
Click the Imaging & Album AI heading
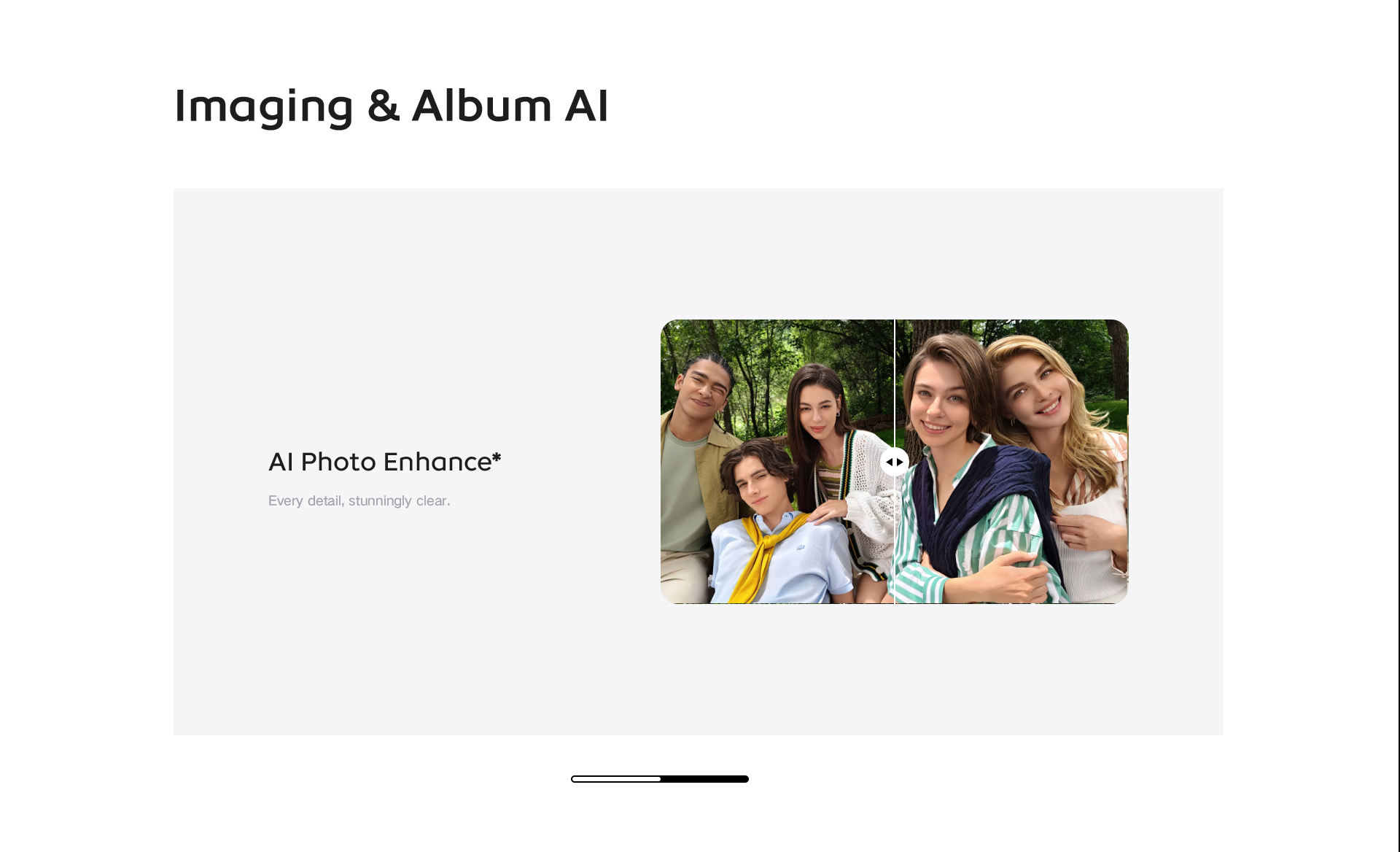point(391,106)
